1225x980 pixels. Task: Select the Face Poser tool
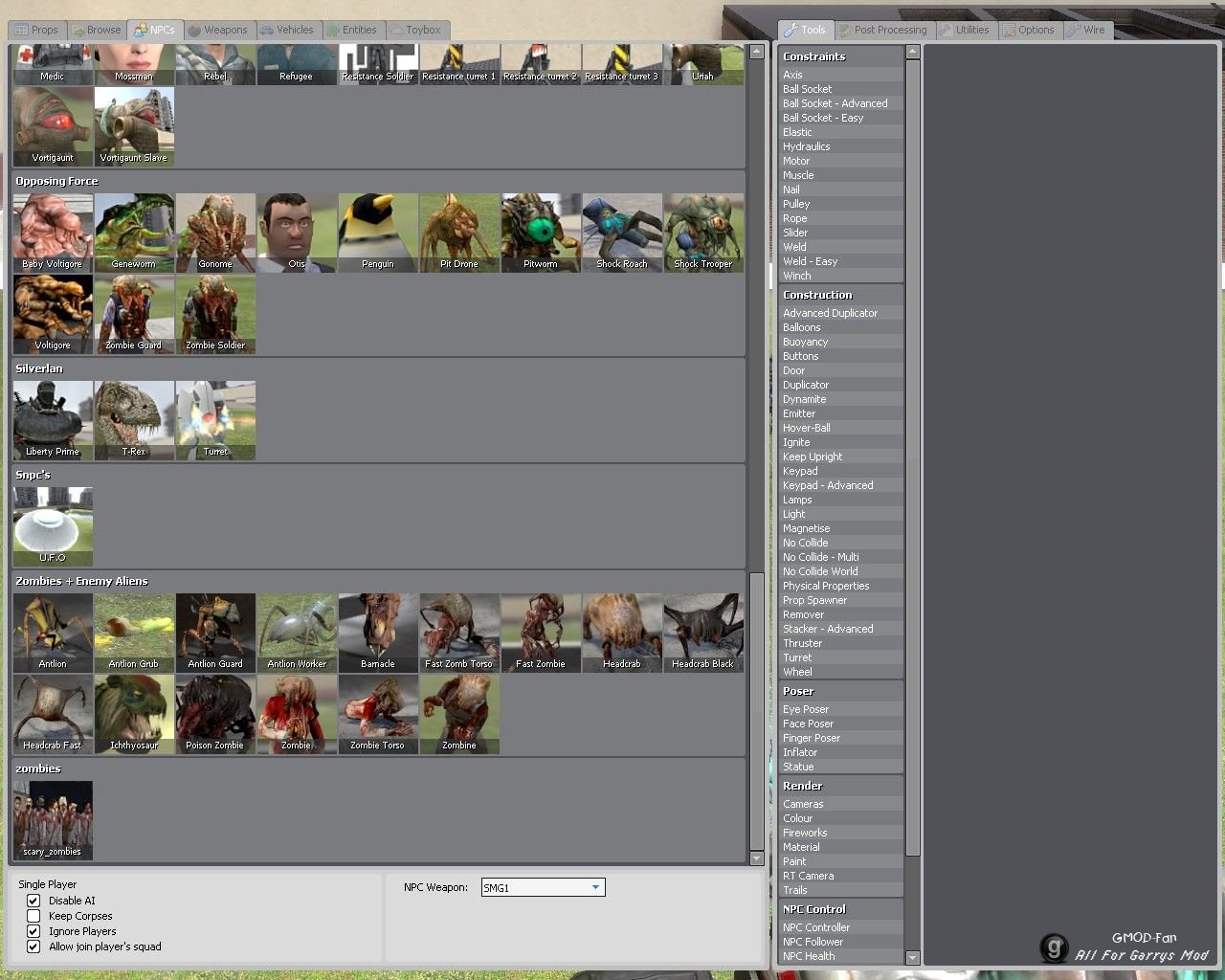pyautogui.click(x=841, y=724)
